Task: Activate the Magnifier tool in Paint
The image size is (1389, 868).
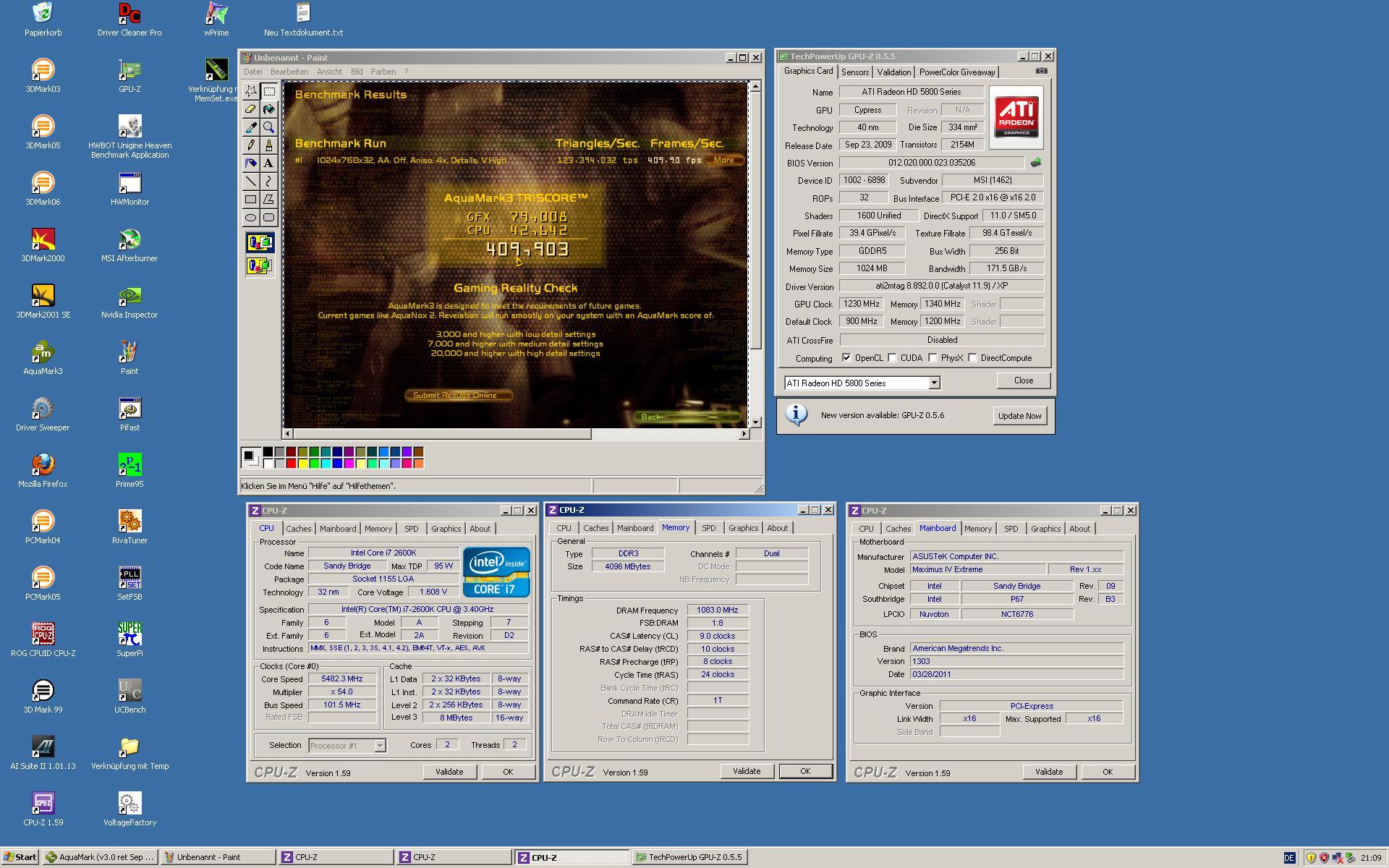Action: [x=269, y=127]
